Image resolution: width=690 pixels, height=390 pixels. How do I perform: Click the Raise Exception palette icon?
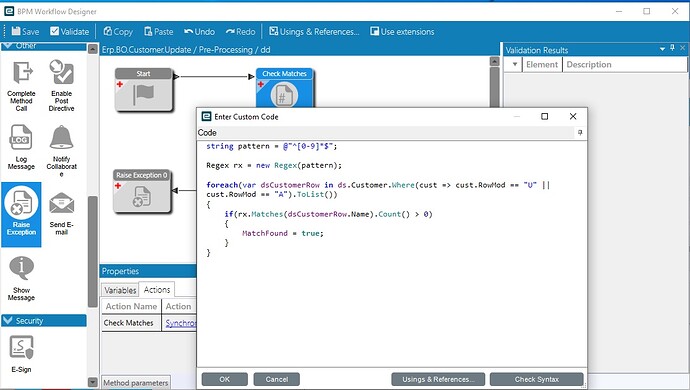(x=21, y=203)
